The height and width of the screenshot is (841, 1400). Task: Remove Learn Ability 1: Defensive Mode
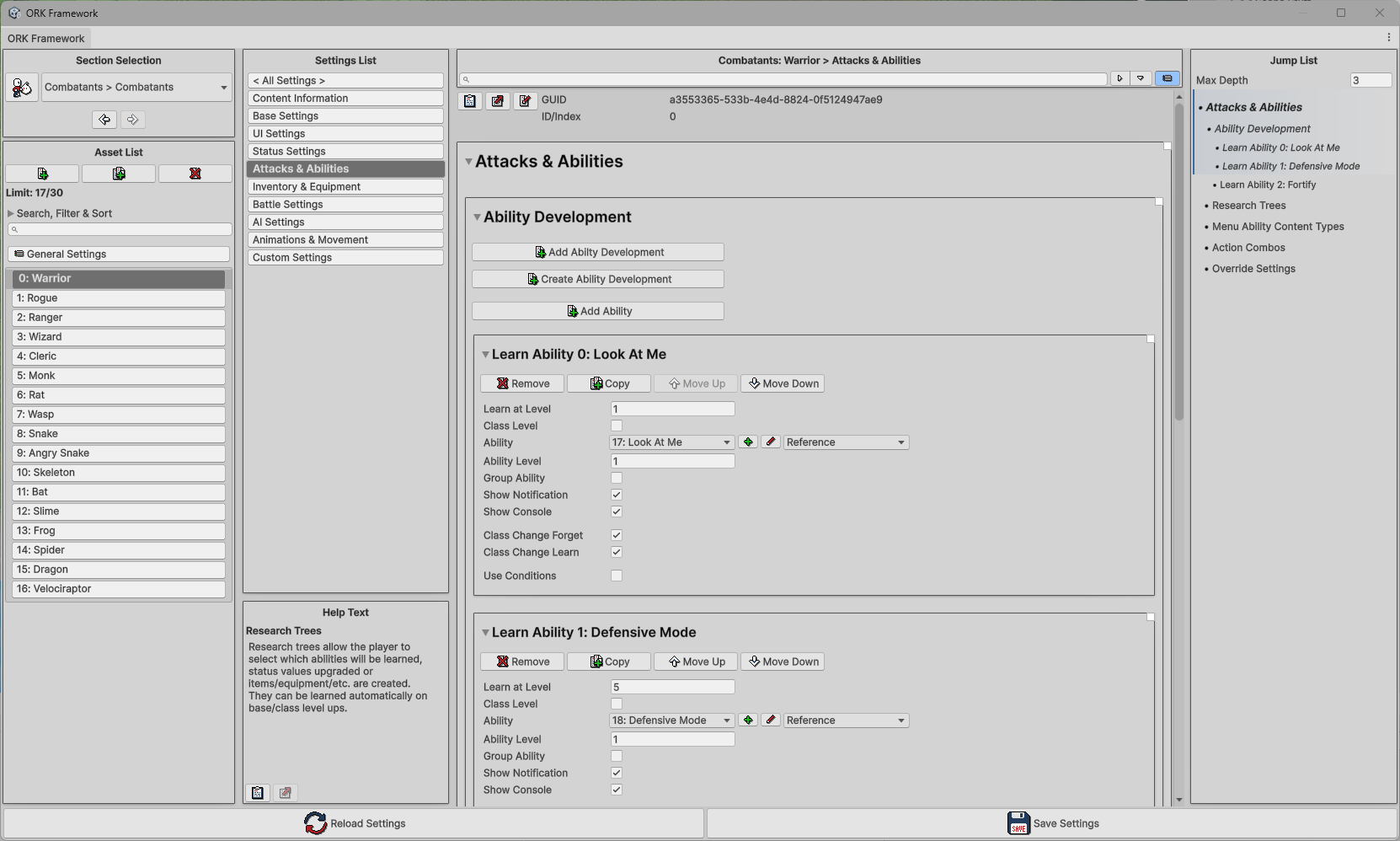pos(523,662)
